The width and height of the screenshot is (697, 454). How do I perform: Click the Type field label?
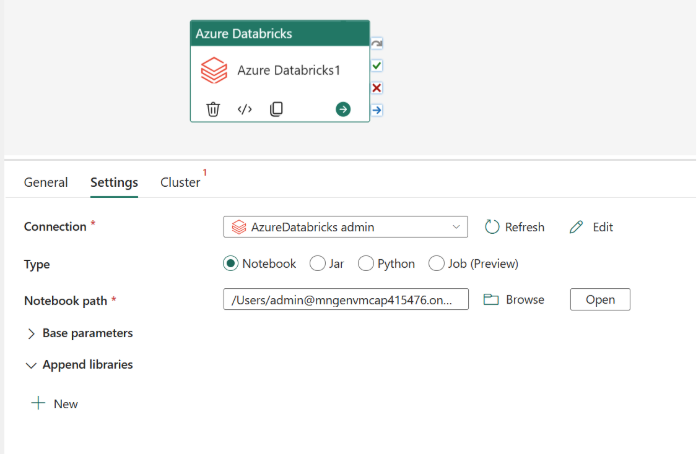click(x=37, y=265)
